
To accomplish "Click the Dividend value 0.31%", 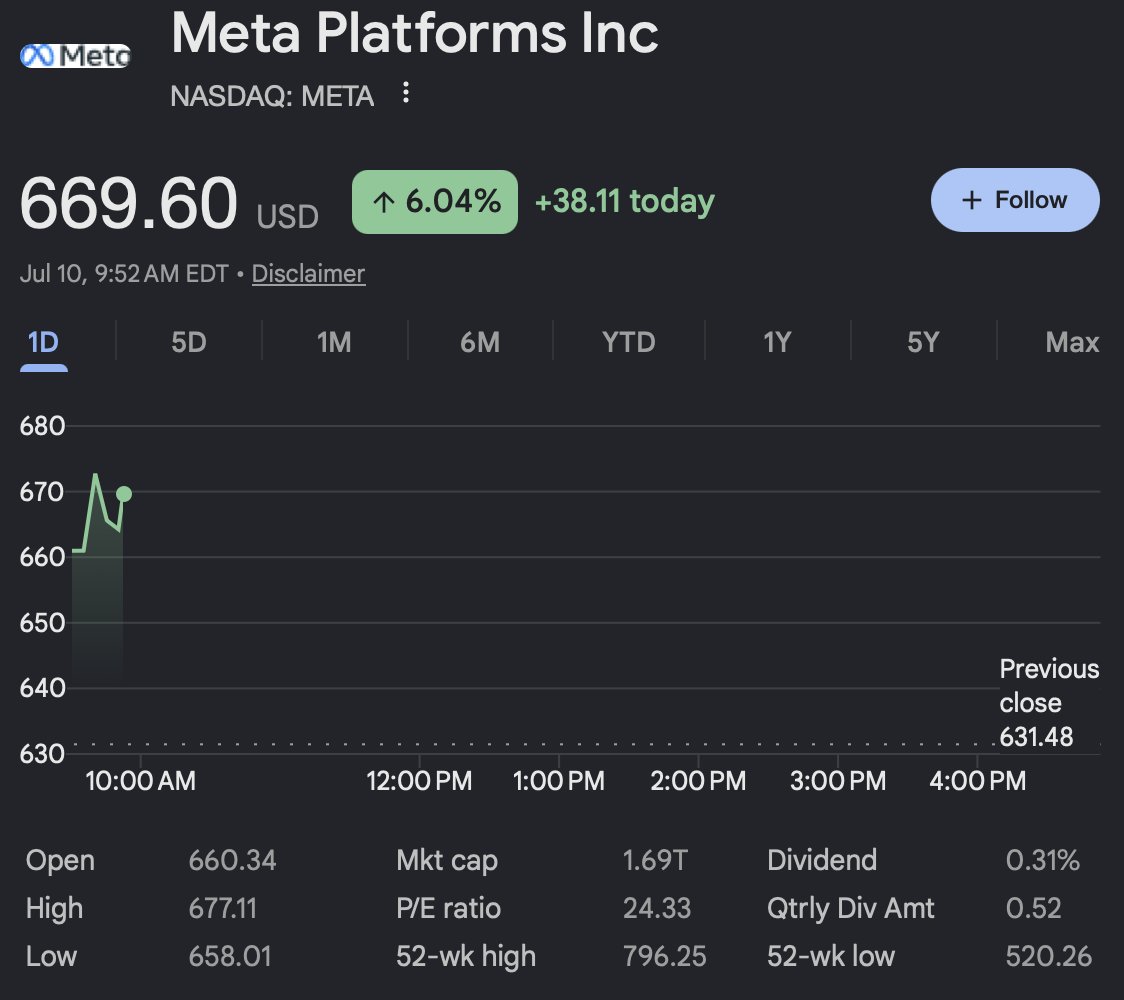I will (x=1043, y=860).
